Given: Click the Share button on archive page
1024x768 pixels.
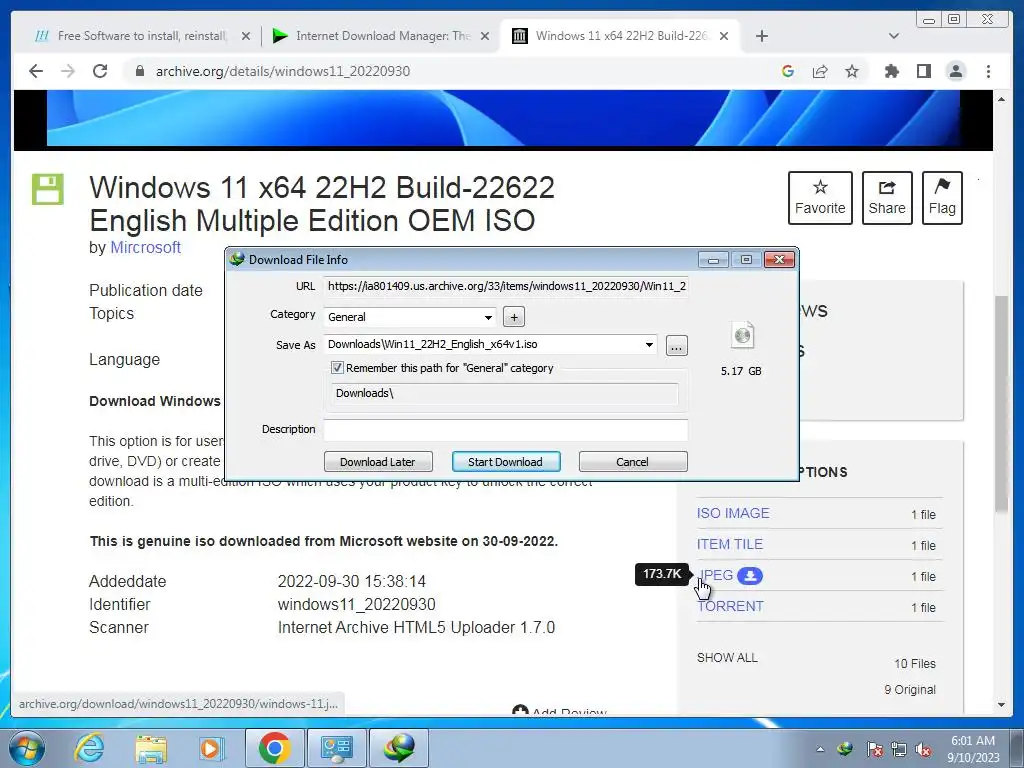Looking at the screenshot, I should click(887, 198).
